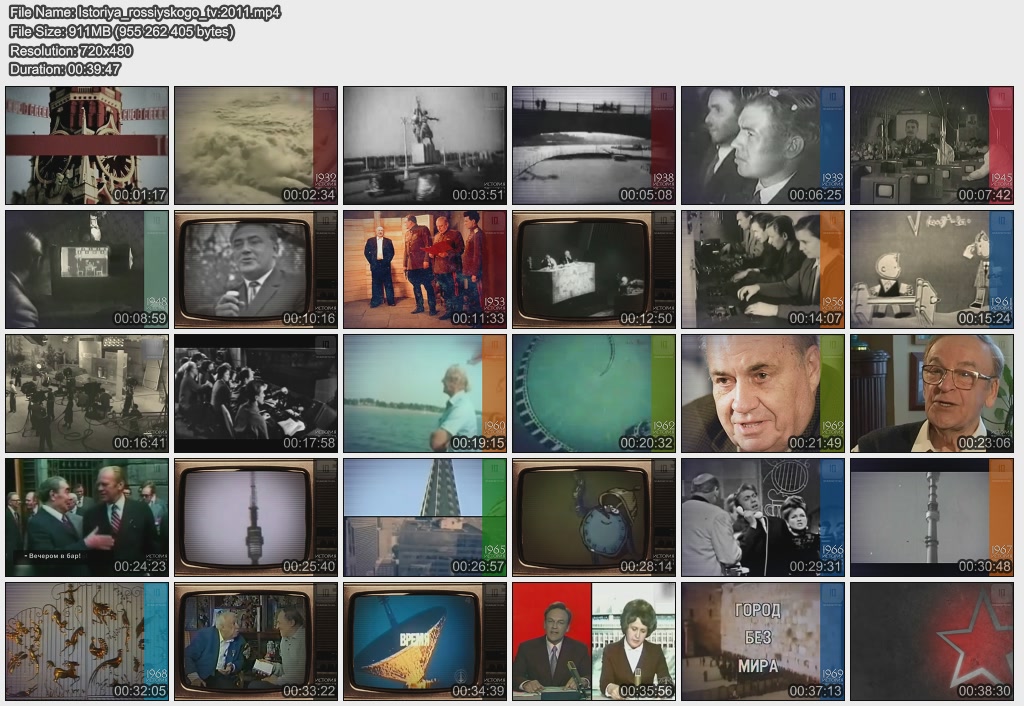Click the subtitled thumbnail 'Вечером в бар!'
Screen dimensions: 1024x706
click(87, 517)
